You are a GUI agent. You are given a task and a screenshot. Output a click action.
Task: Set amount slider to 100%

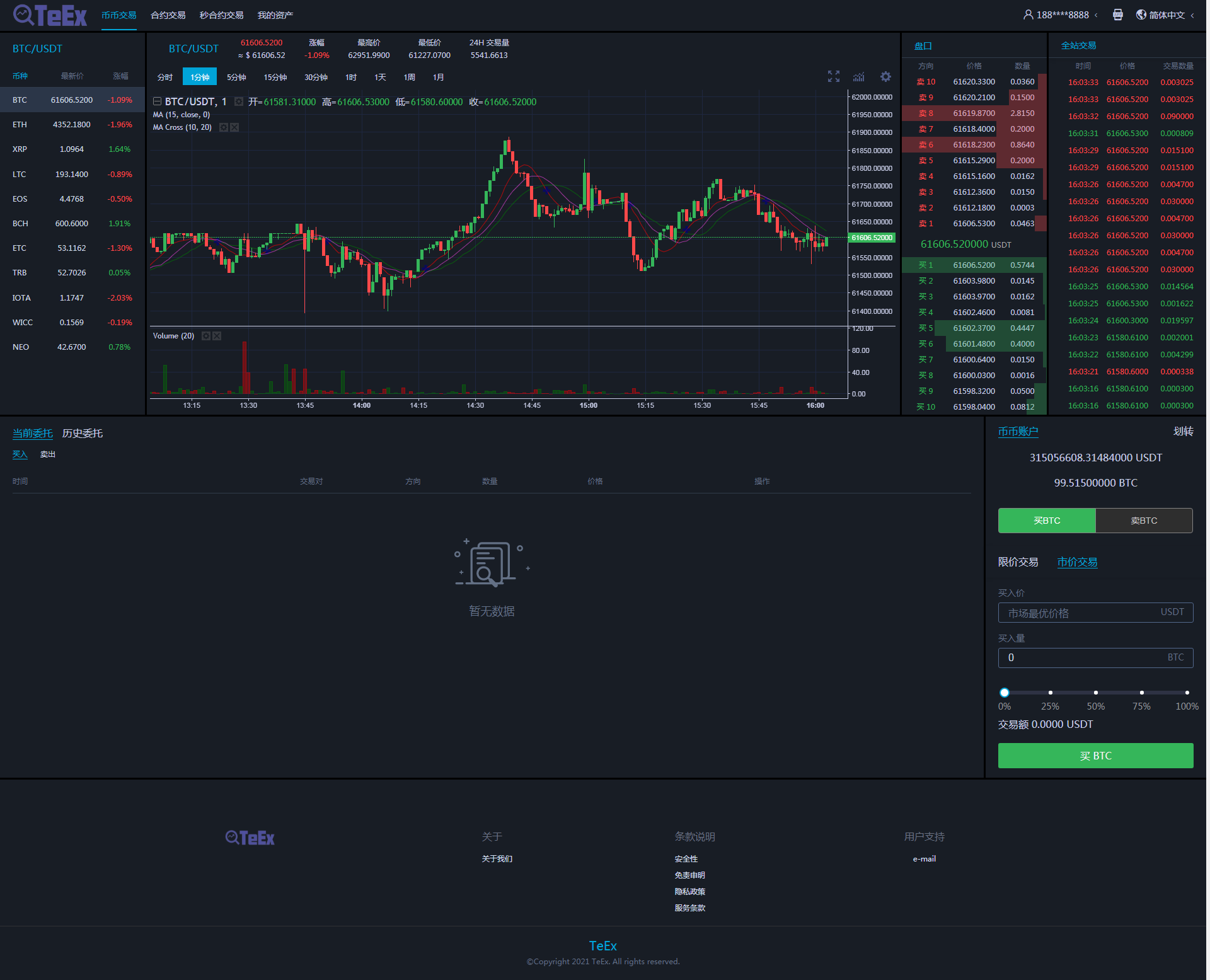tap(1187, 693)
